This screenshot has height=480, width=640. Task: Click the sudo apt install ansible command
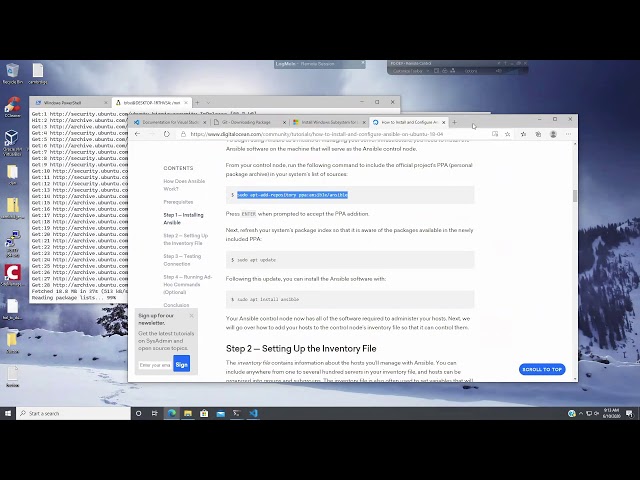click(350, 299)
